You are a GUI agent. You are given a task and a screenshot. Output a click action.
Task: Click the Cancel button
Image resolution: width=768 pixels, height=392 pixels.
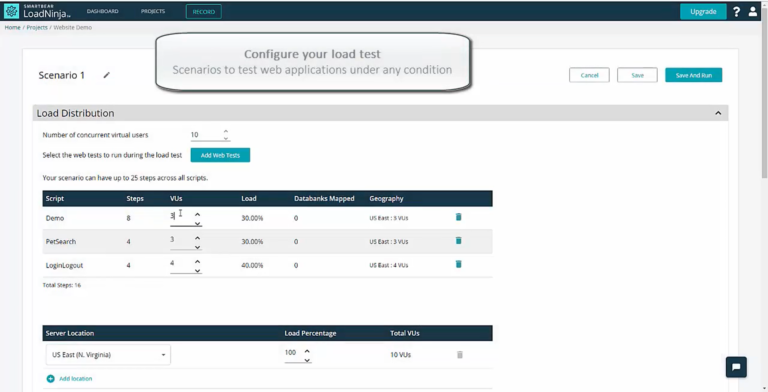point(589,75)
